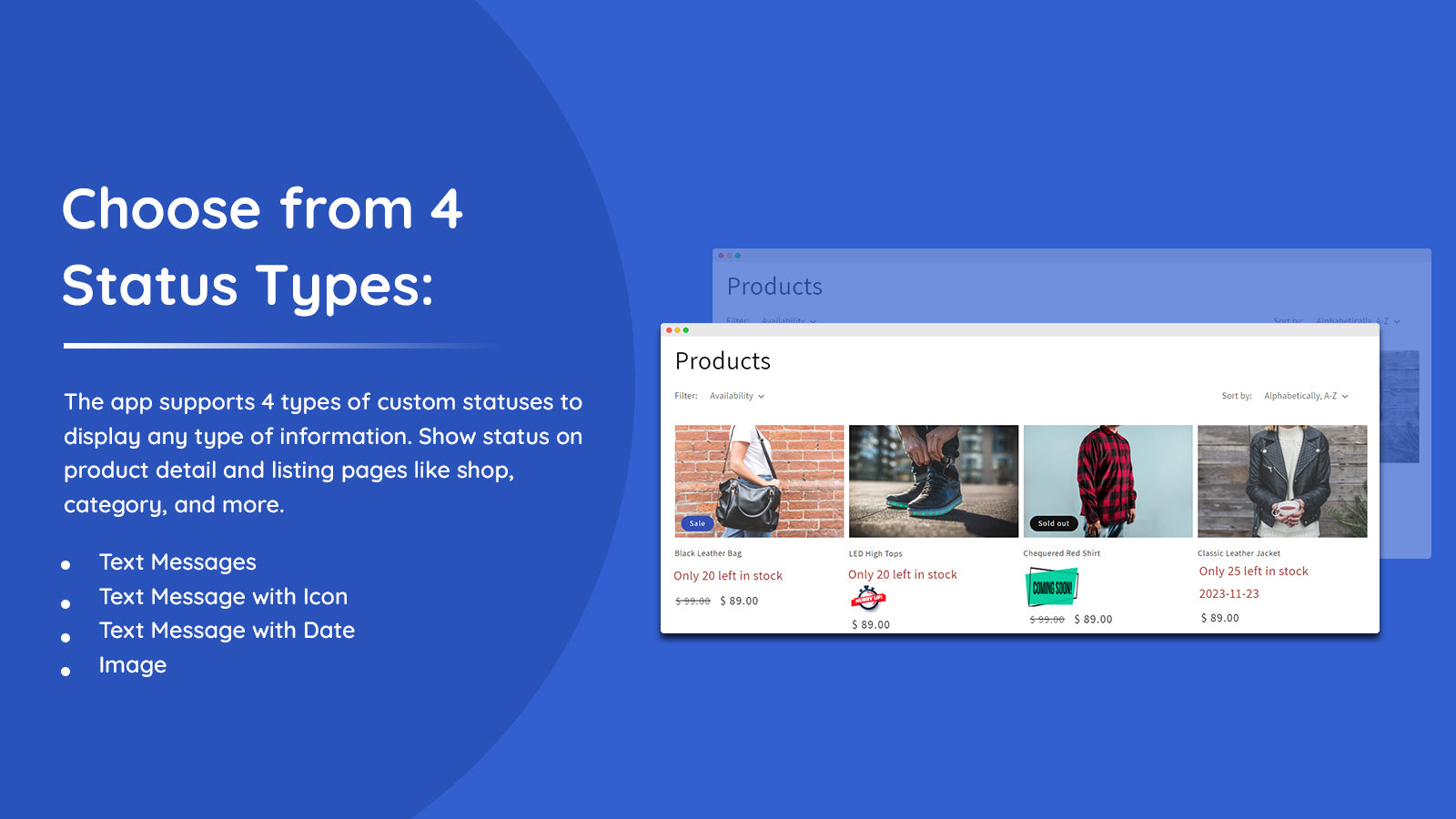Open the Chequered Red Shirt product thumbnail
The image size is (1456, 819).
1108,480
